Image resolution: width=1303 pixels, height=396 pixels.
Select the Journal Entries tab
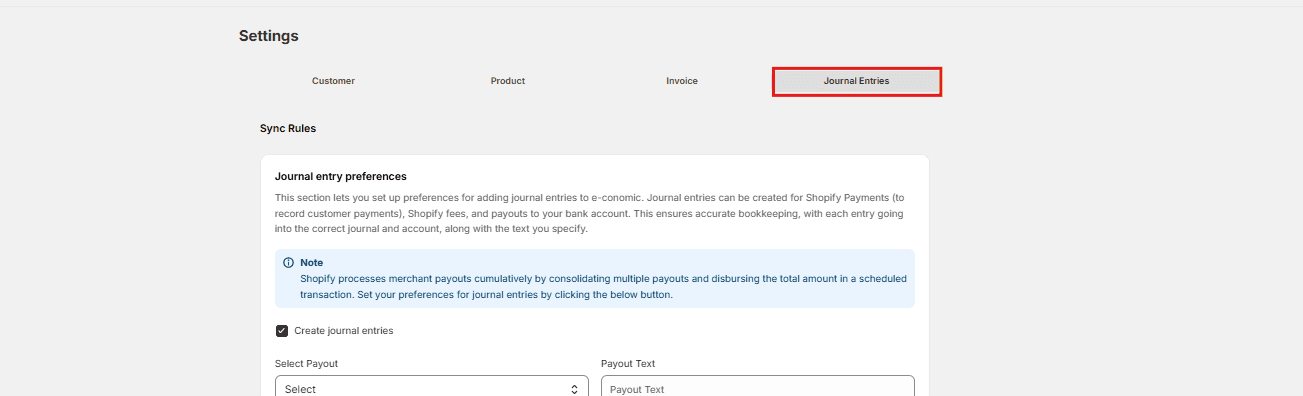[x=857, y=81]
